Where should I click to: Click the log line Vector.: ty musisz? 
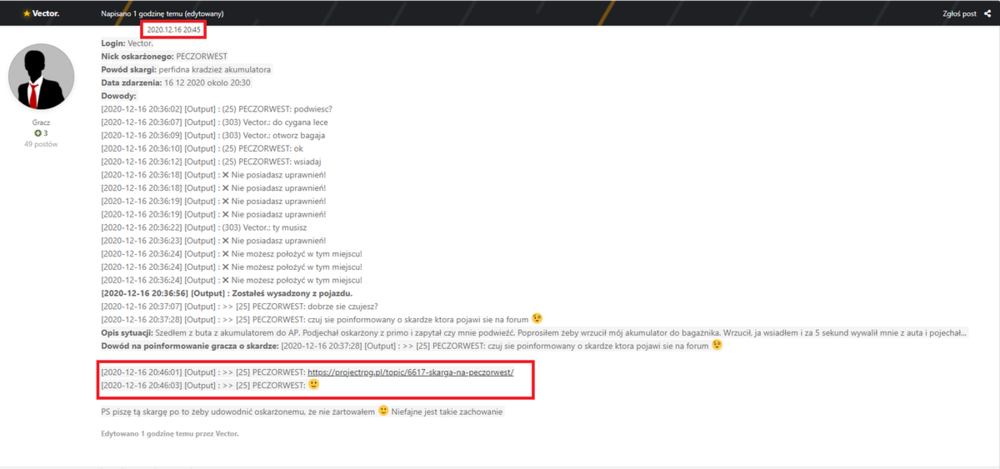(x=206, y=227)
